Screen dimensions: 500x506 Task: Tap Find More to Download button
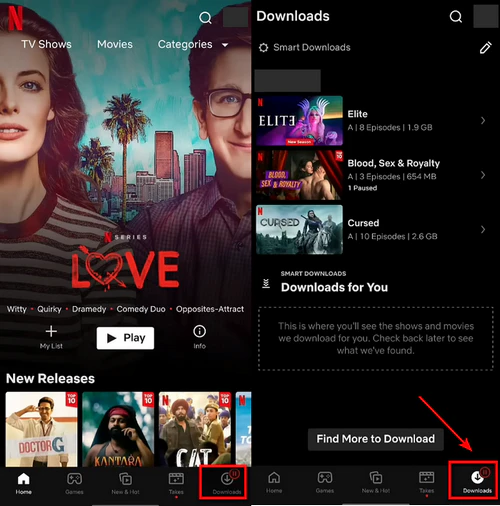(x=376, y=439)
